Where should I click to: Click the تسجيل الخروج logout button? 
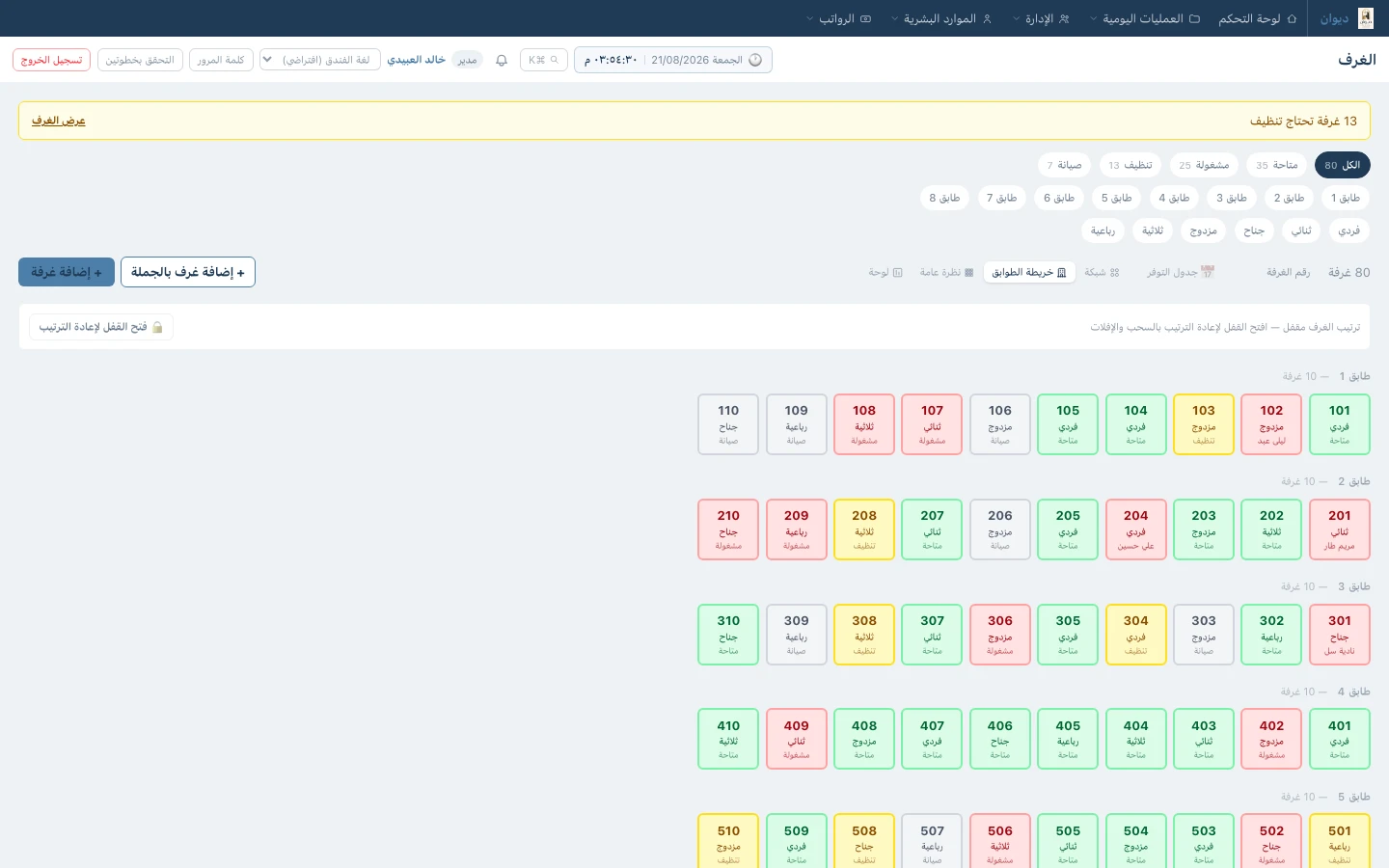coord(52,60)
